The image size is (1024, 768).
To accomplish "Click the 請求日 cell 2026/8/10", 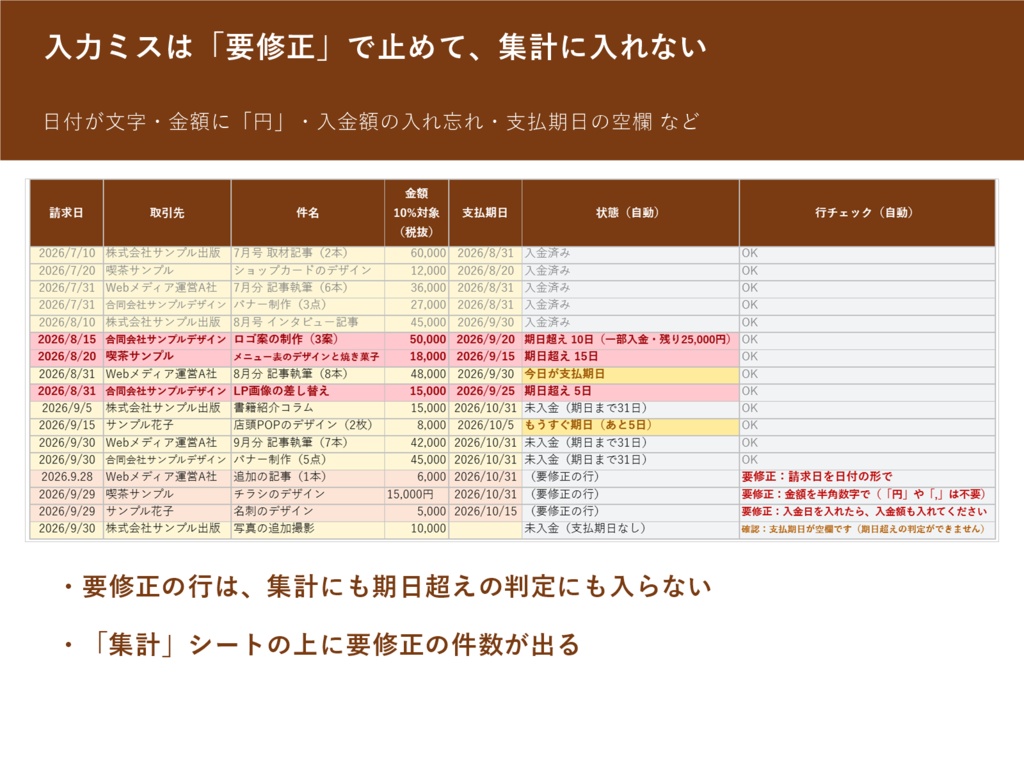I will [x=67, y=322].
